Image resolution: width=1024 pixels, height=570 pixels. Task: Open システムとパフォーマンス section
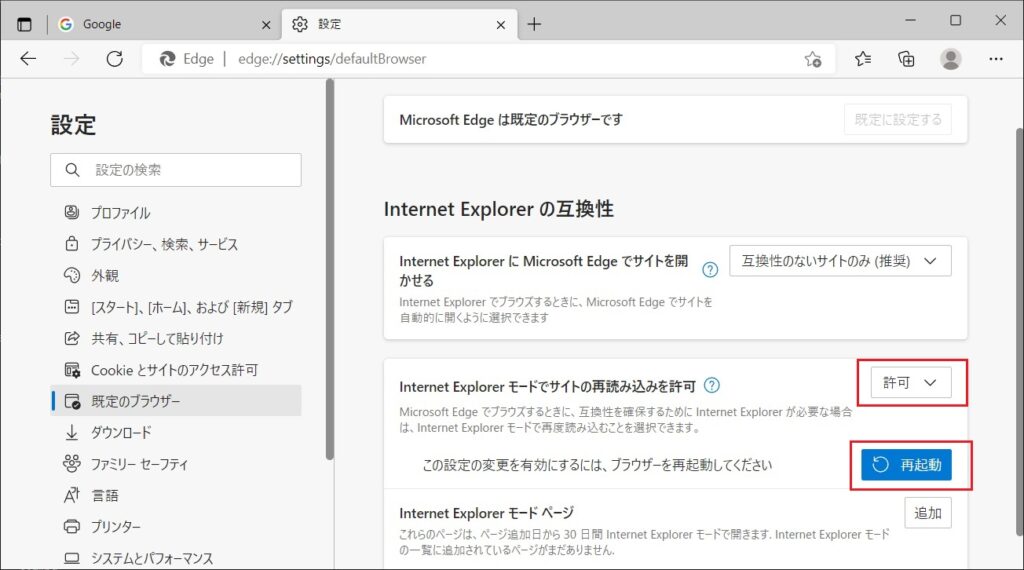tap(176, 558)
